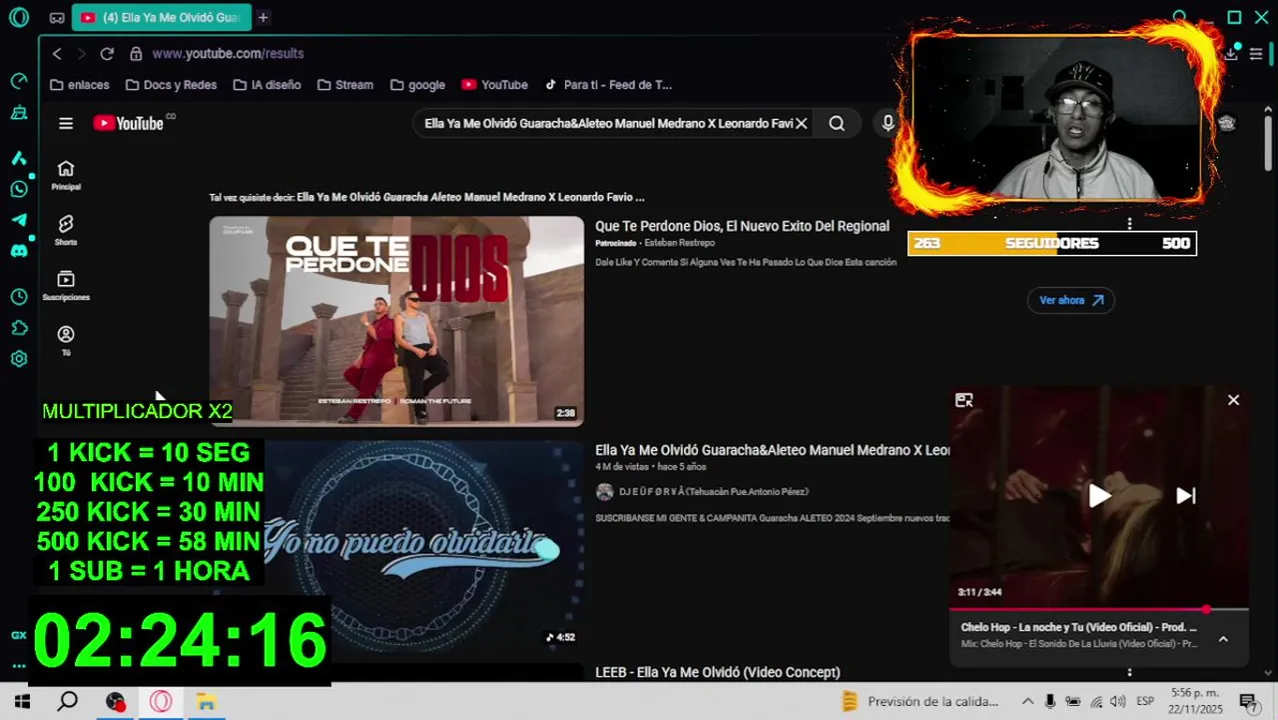Reload the YouTube results page
The image size is (1278, 720).
pyautogui.click(x=107, y=53)
